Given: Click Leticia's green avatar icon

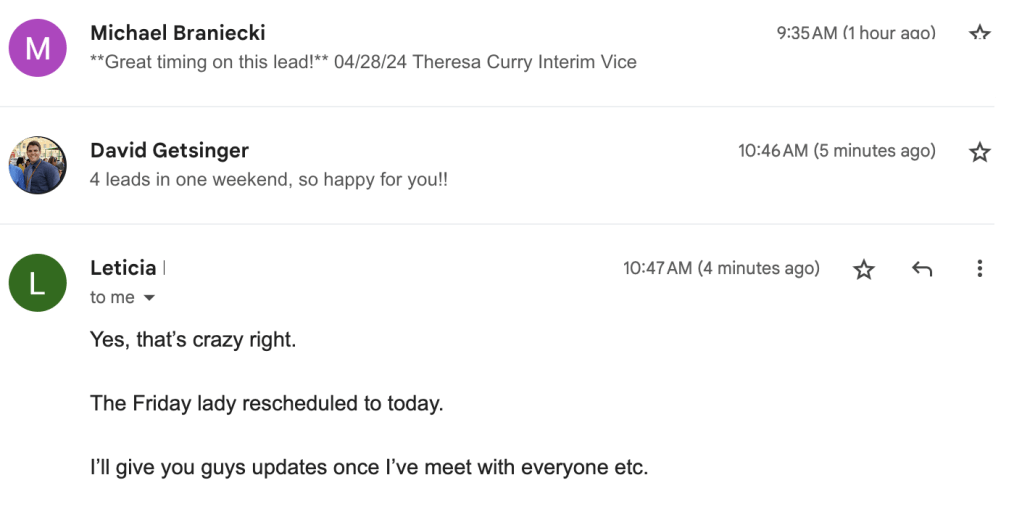Looking at the screenshot, I should pos(38,283).
